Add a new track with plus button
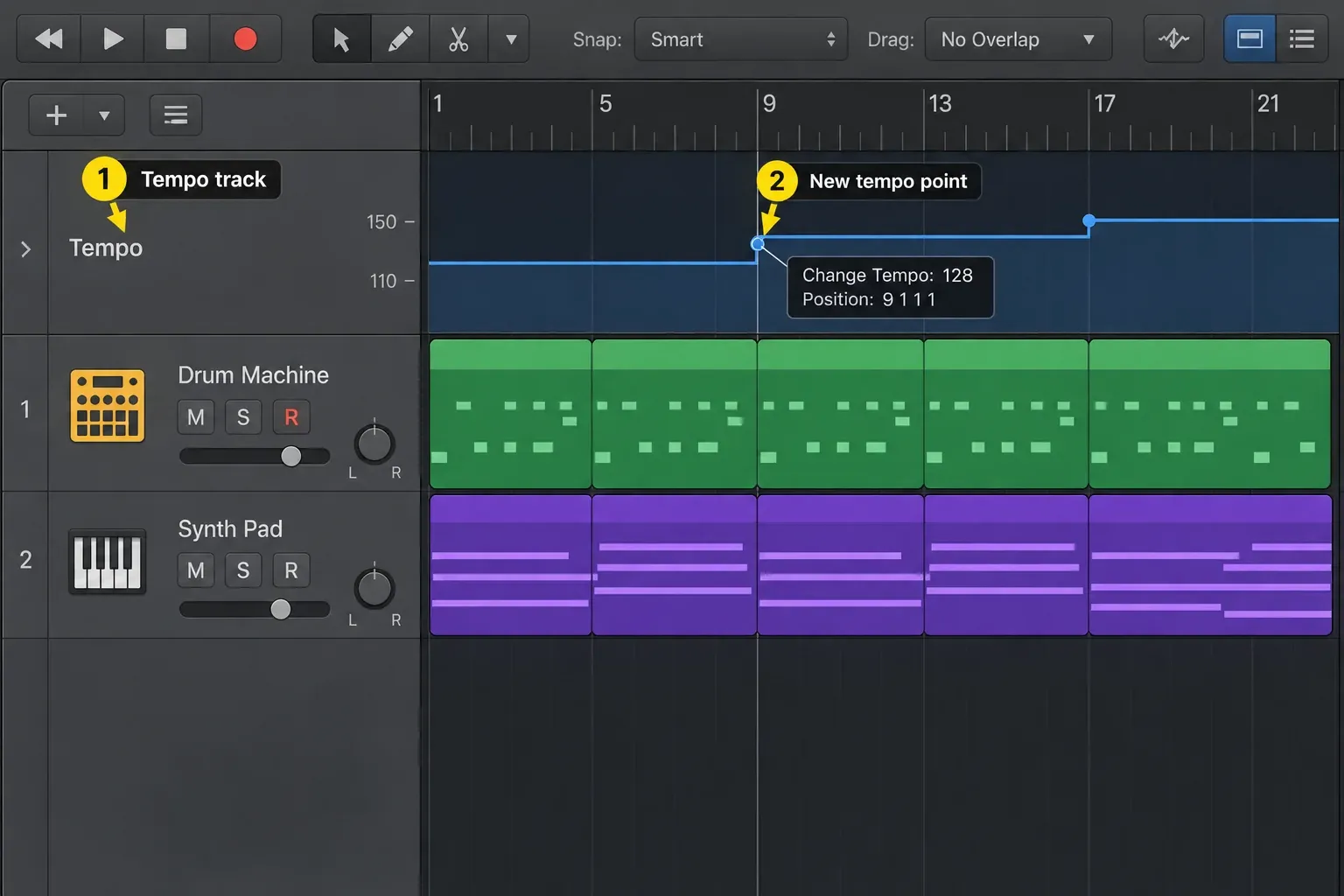Image resolution: width=1344 pixels, height=896 pixels. pos(57,115)
